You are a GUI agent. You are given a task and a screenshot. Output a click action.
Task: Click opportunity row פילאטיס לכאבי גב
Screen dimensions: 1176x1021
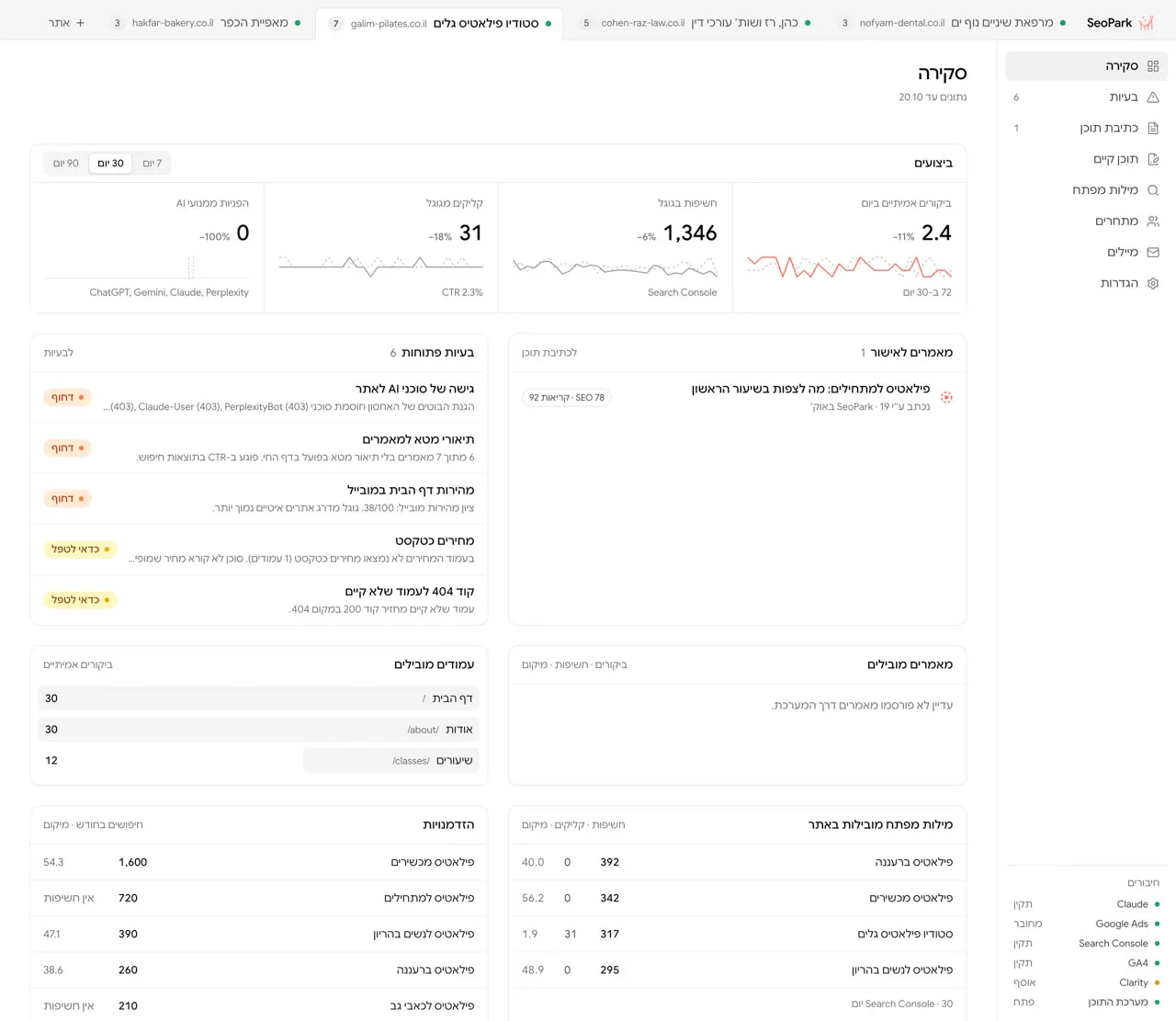coord(259,1005)
